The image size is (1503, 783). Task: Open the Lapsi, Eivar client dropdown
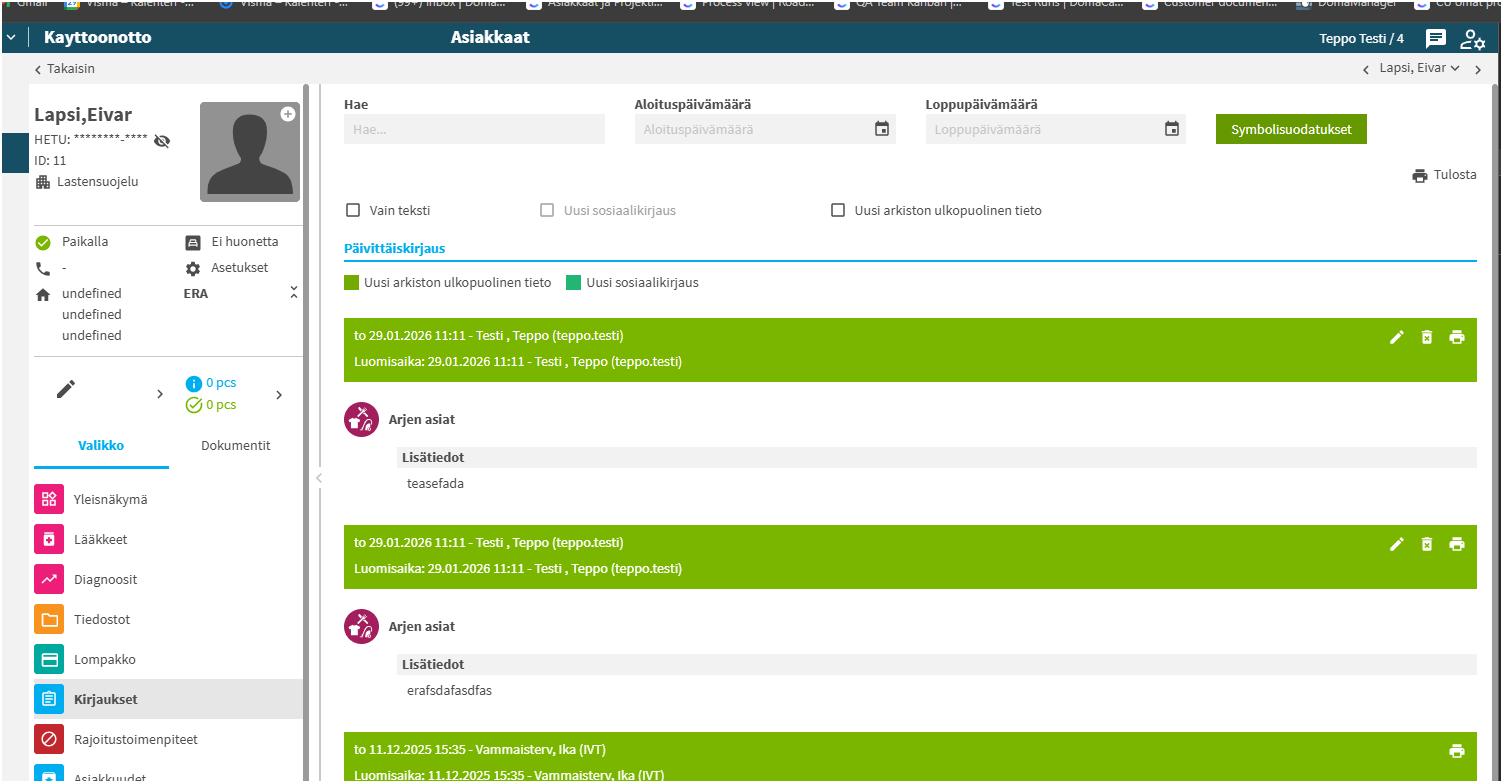click(x=1420, y=68)
